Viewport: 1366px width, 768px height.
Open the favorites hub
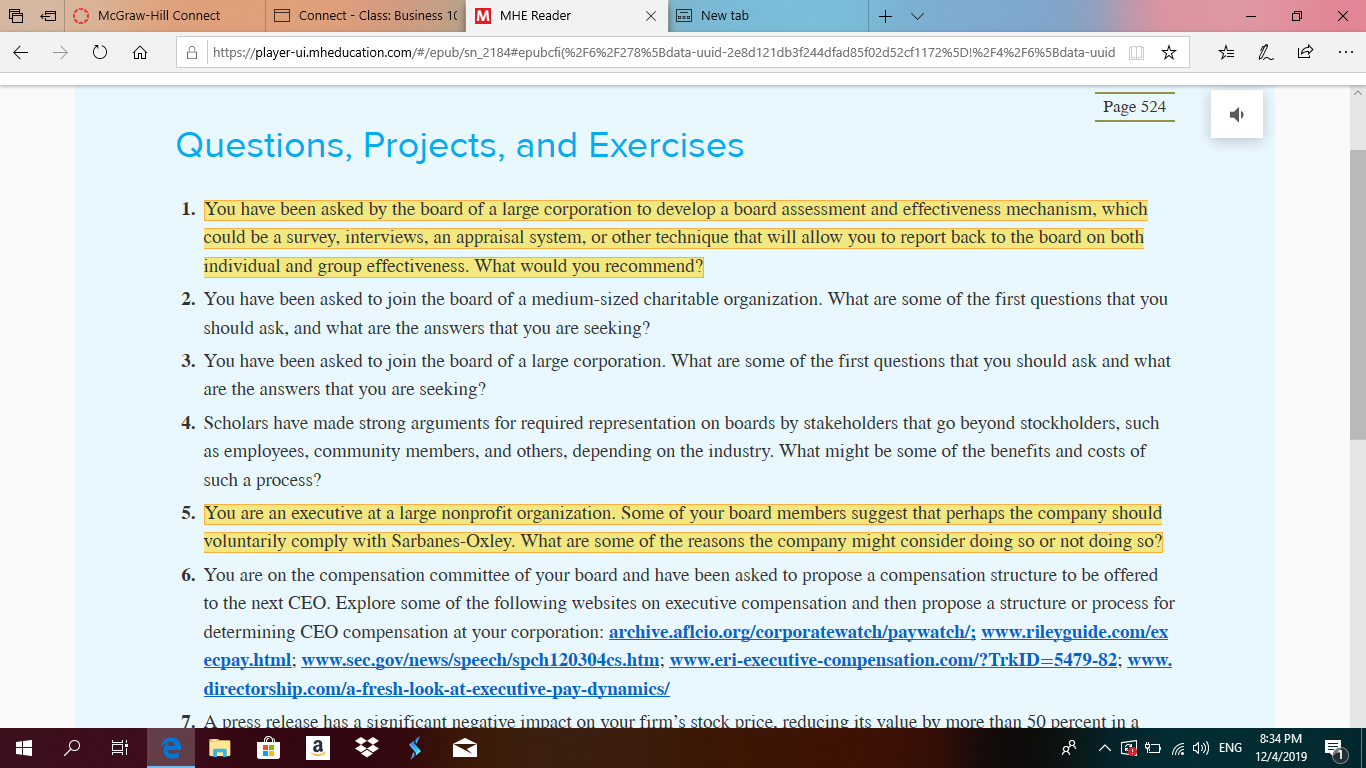click(x=1227, y=52)
